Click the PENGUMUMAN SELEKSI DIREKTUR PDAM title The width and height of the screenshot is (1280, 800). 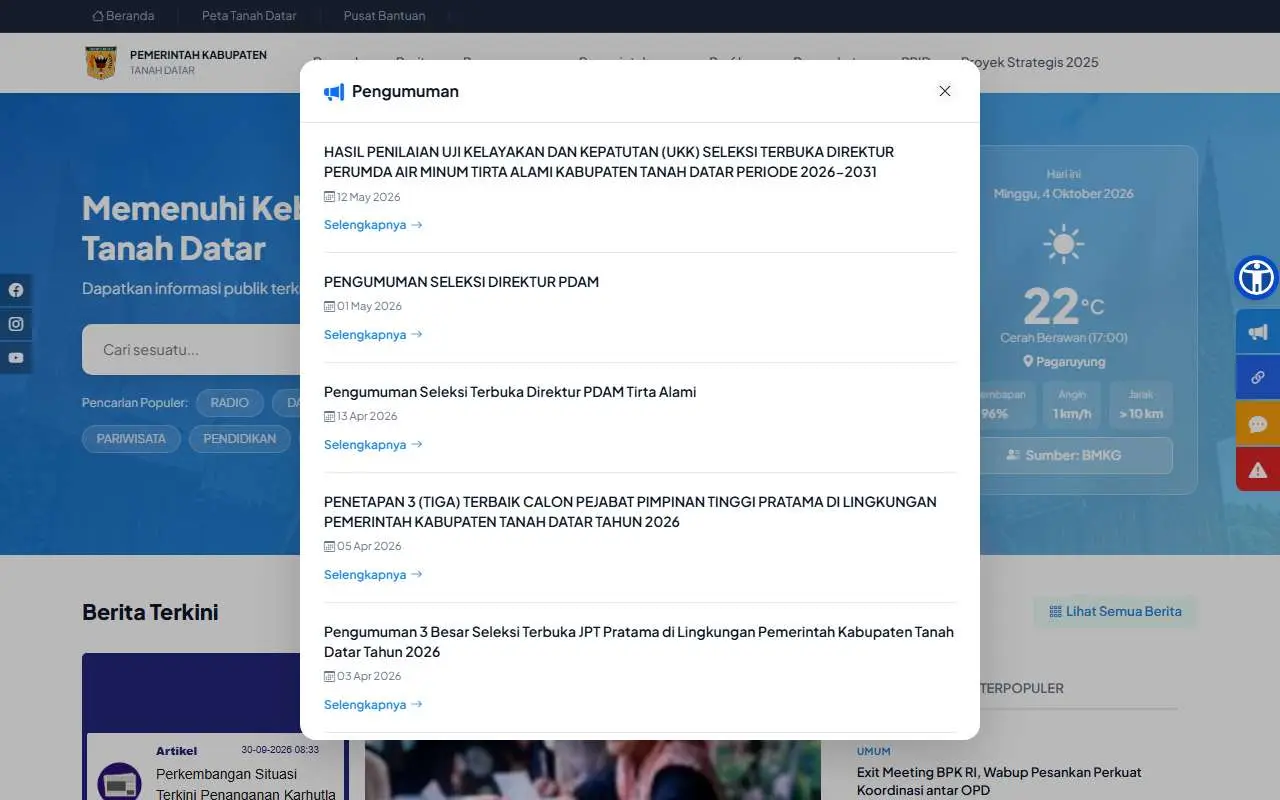click(461, 282)
